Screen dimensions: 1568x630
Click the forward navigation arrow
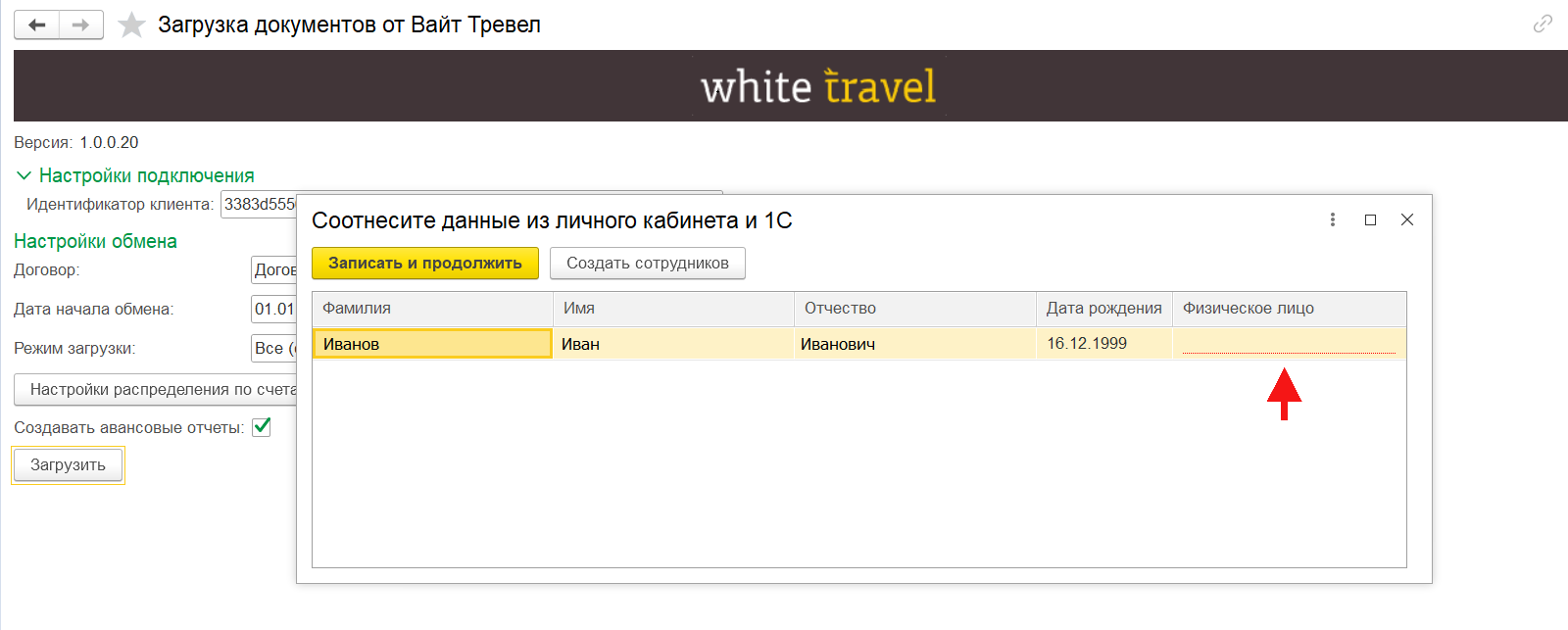pyautogui.click(x=81, y=25)
